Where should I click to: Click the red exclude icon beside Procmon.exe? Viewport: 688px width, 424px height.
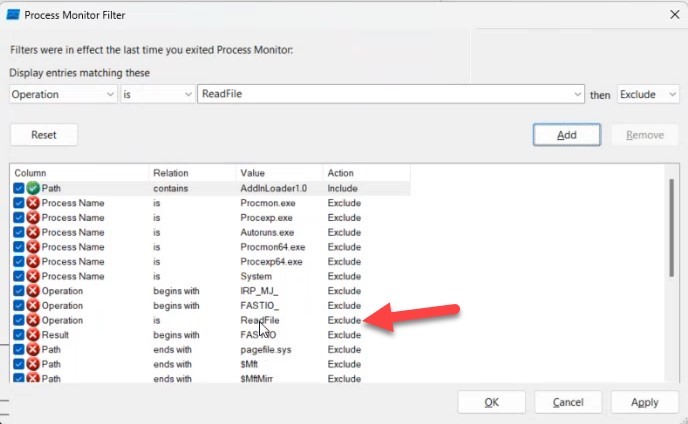[33, 203]
